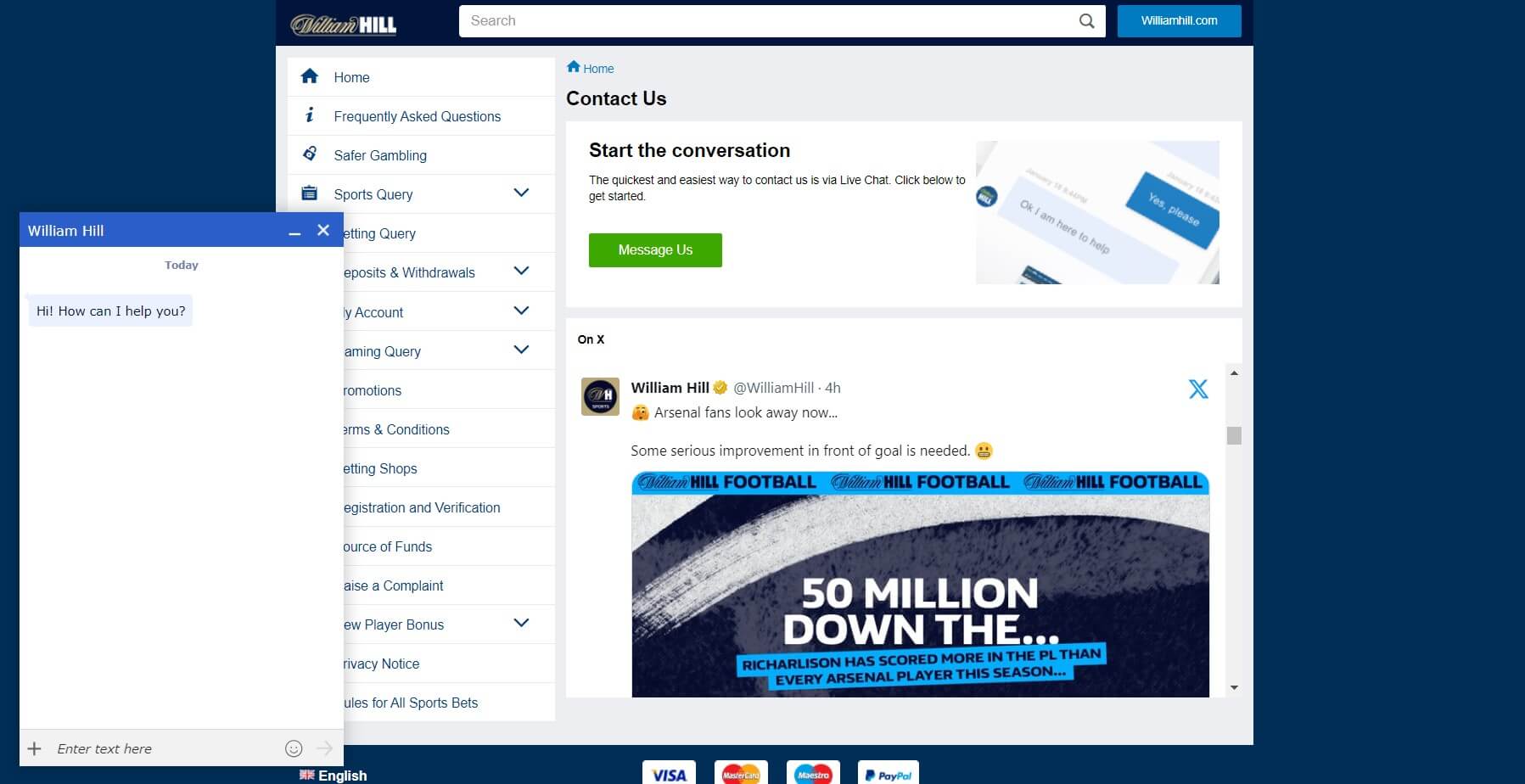Click the plus icon in the chat input bar
This screenshot has height=784, width=1525.
click(35, 748)
